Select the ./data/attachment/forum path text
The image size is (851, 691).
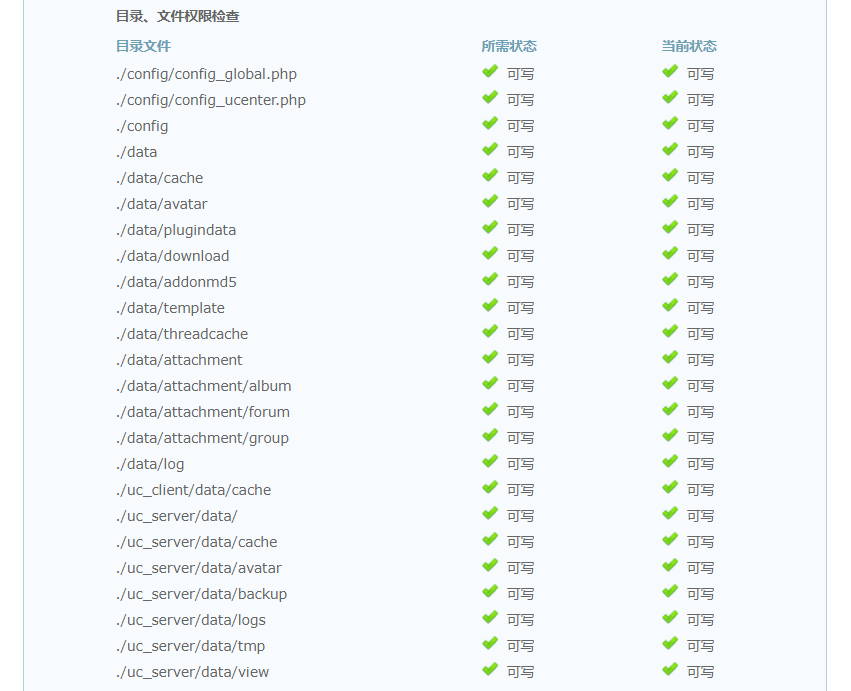(x=203, y=412)
